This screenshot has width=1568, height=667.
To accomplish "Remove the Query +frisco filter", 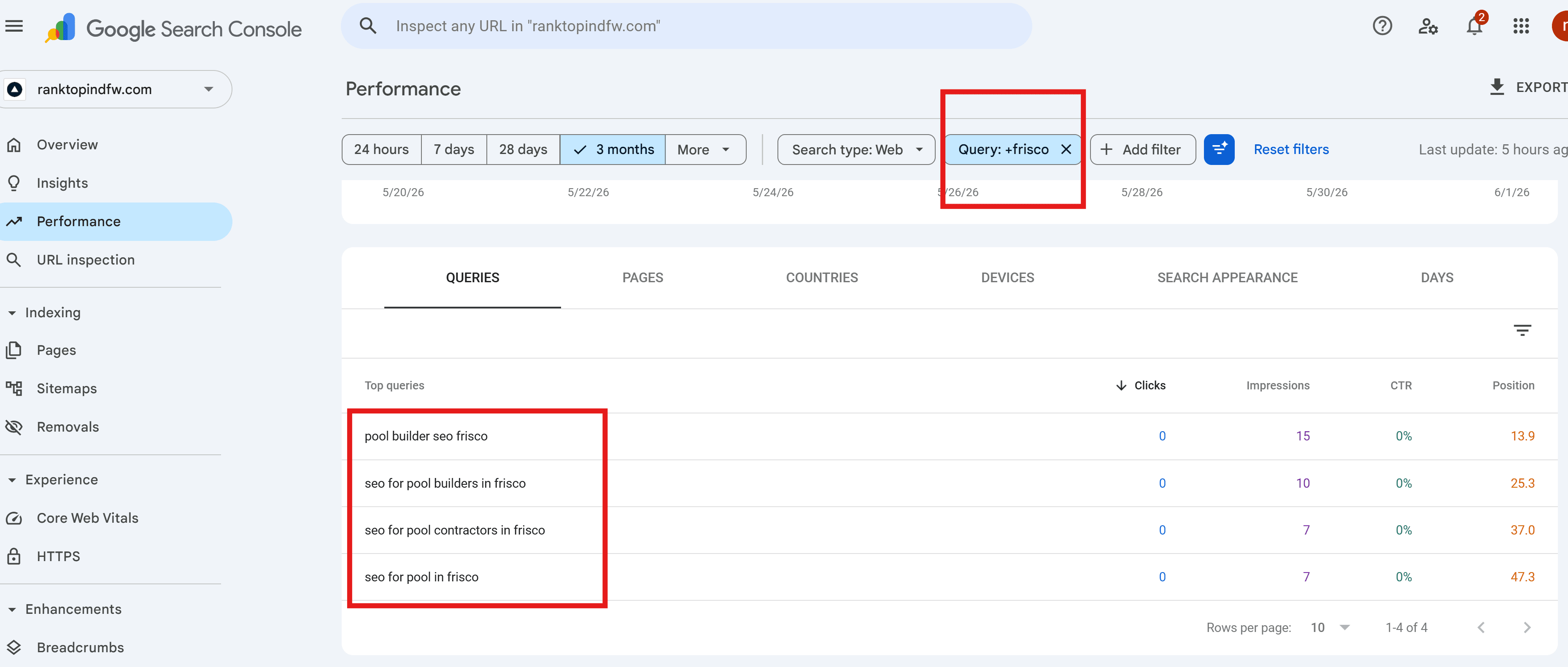I will click(x=1066, y=150).
